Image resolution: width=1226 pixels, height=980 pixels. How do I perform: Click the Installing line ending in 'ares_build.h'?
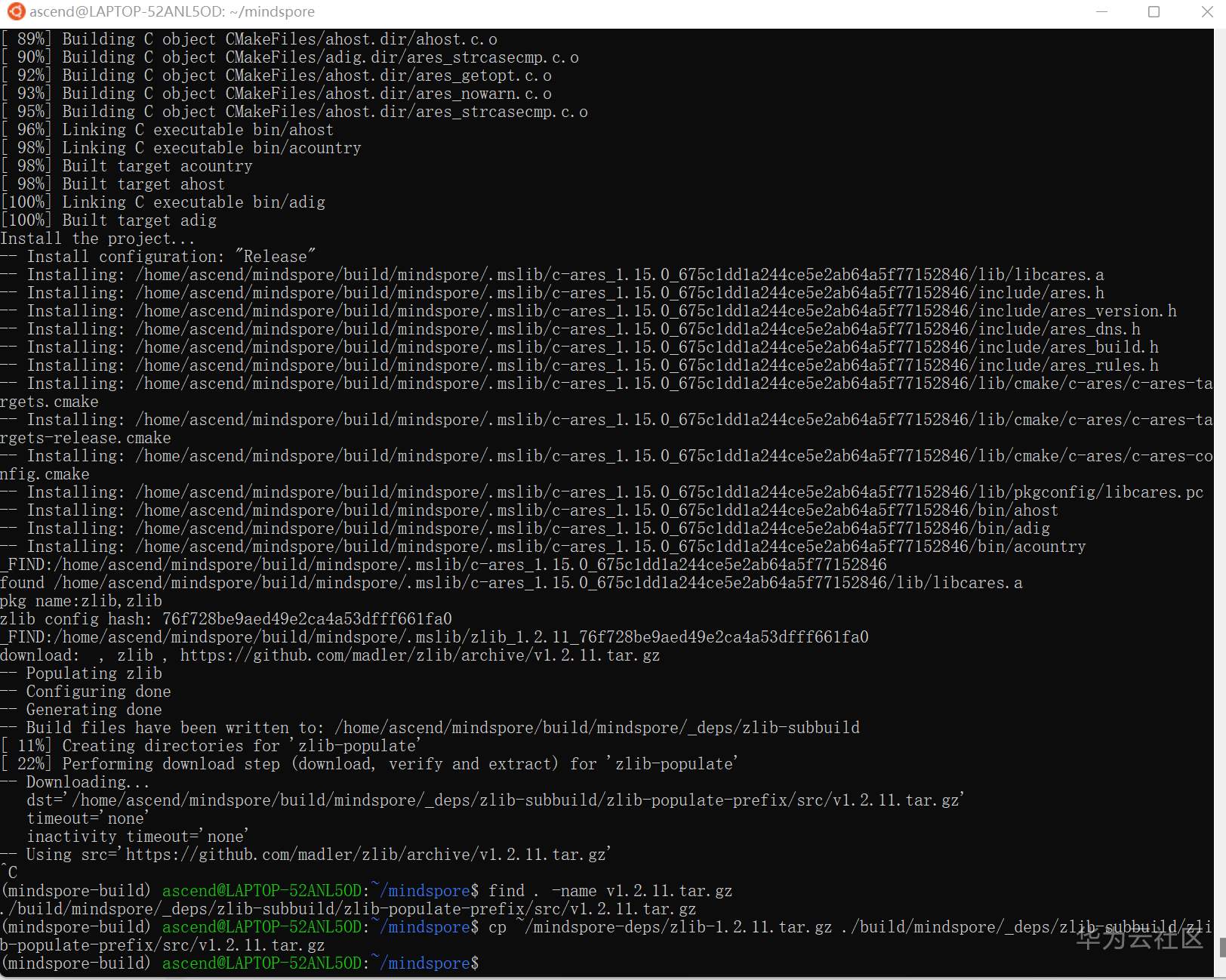[580, 347]
